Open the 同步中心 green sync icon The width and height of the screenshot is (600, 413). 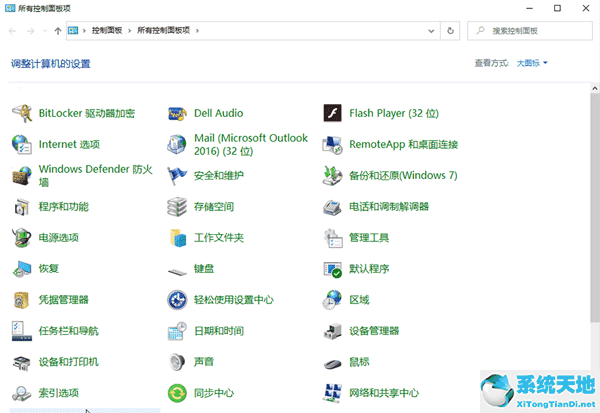coord(177,393)
